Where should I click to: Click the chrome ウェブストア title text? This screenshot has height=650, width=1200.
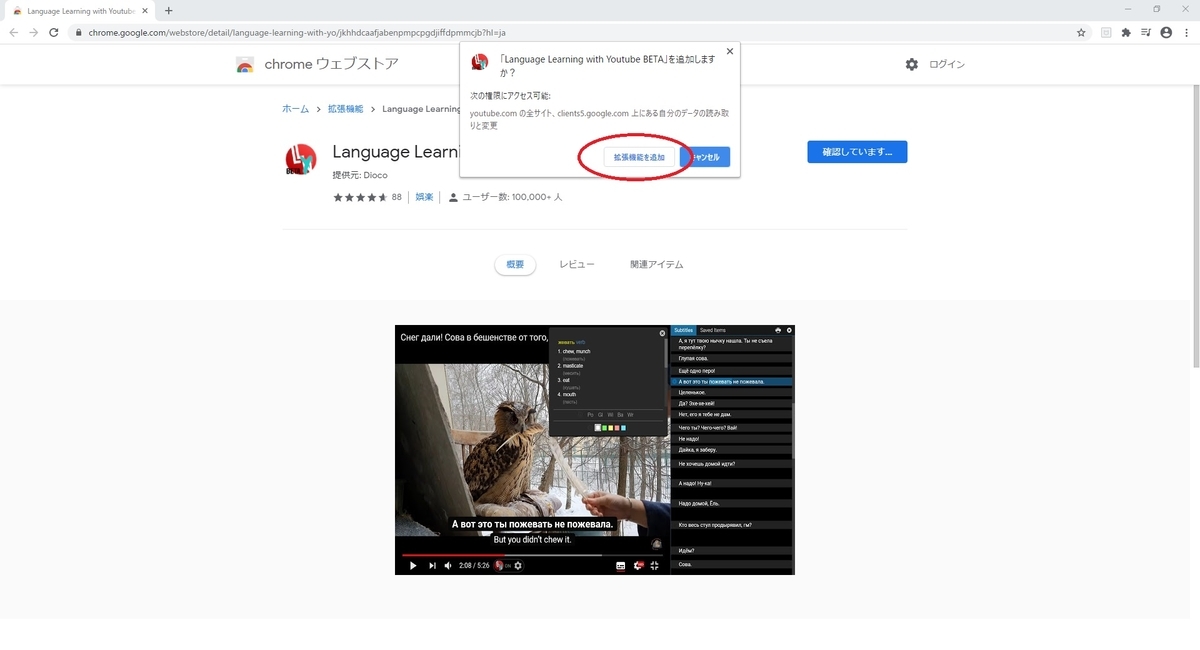pyautogui.click(x=331, y=64)
